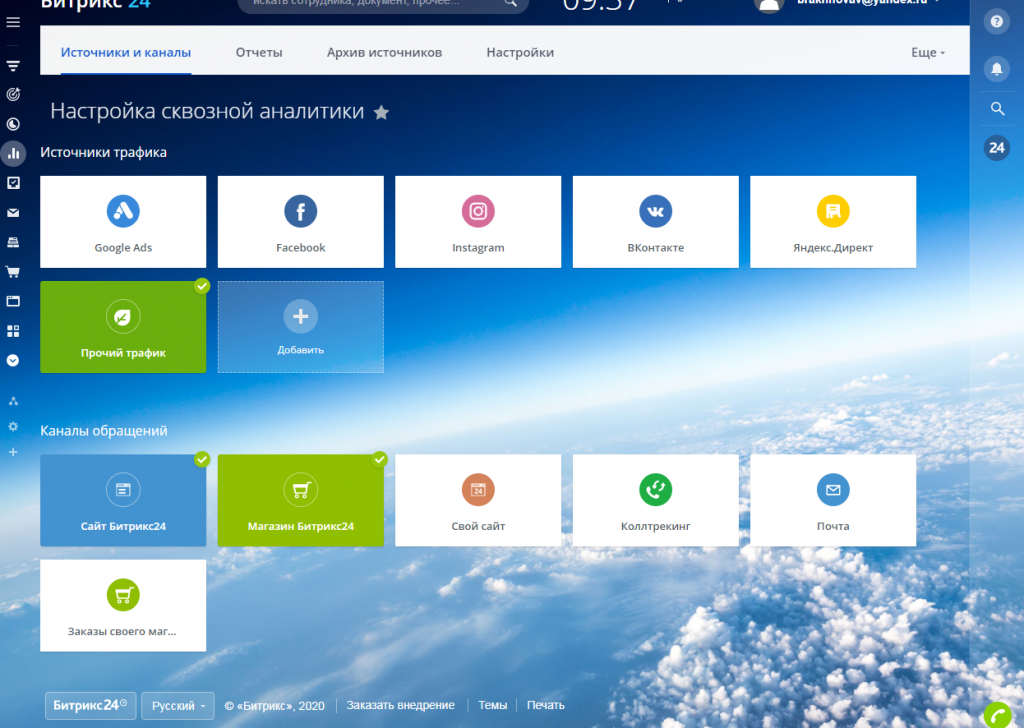Open the window sites sidebar icon
1024x728 pixels.
tap(13, 302)
